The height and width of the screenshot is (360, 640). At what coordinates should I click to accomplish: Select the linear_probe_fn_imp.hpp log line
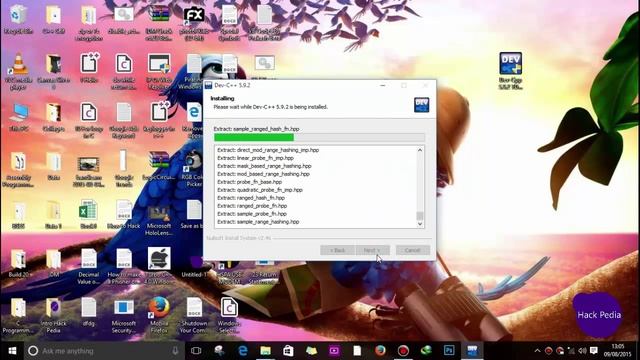click(x=256, y=158)
